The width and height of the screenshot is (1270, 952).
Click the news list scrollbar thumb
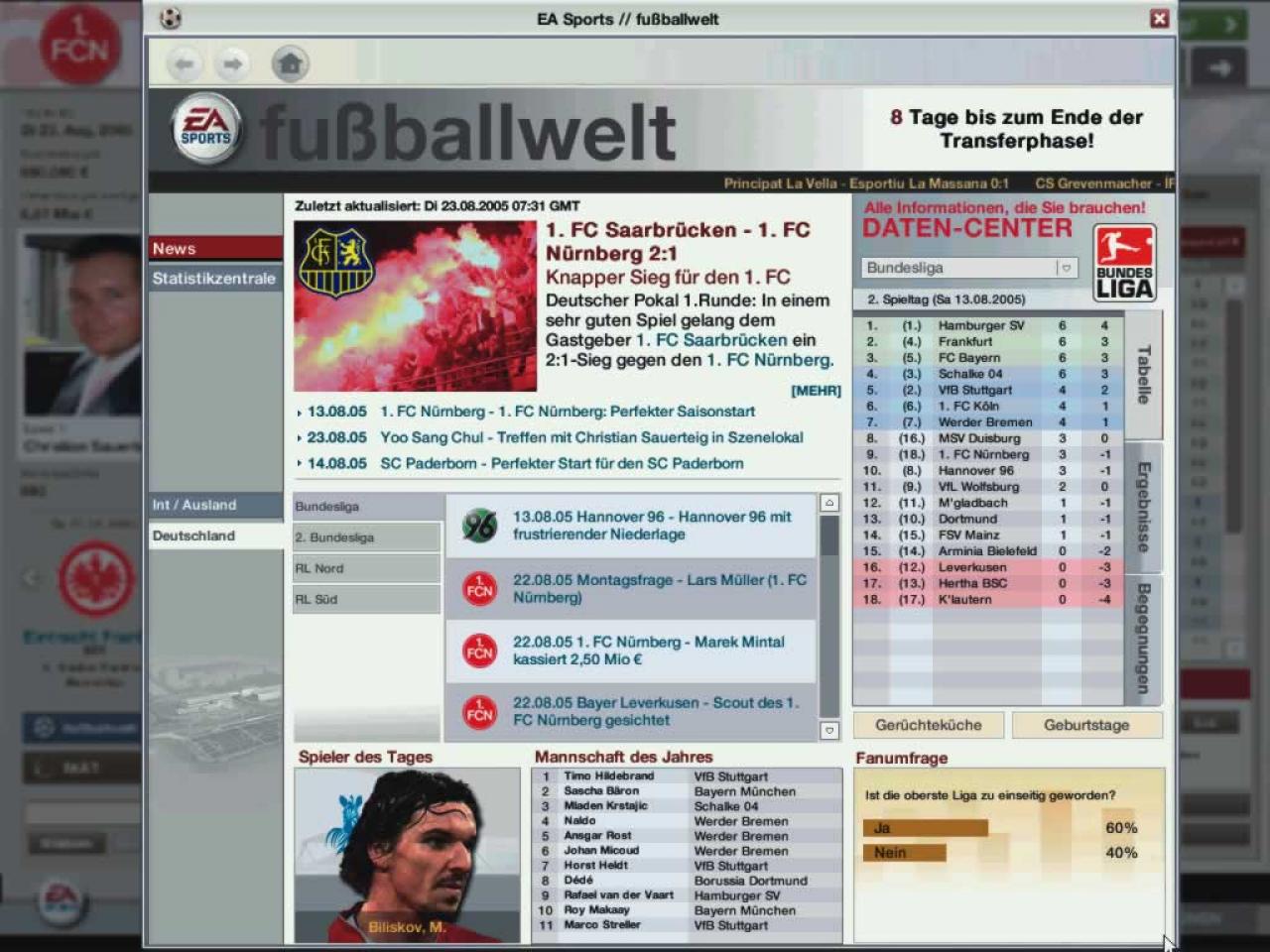[829, 535]
